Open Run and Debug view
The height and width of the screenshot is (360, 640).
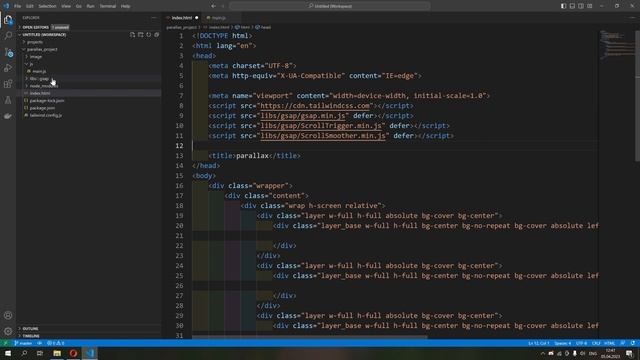pos(8,68)
